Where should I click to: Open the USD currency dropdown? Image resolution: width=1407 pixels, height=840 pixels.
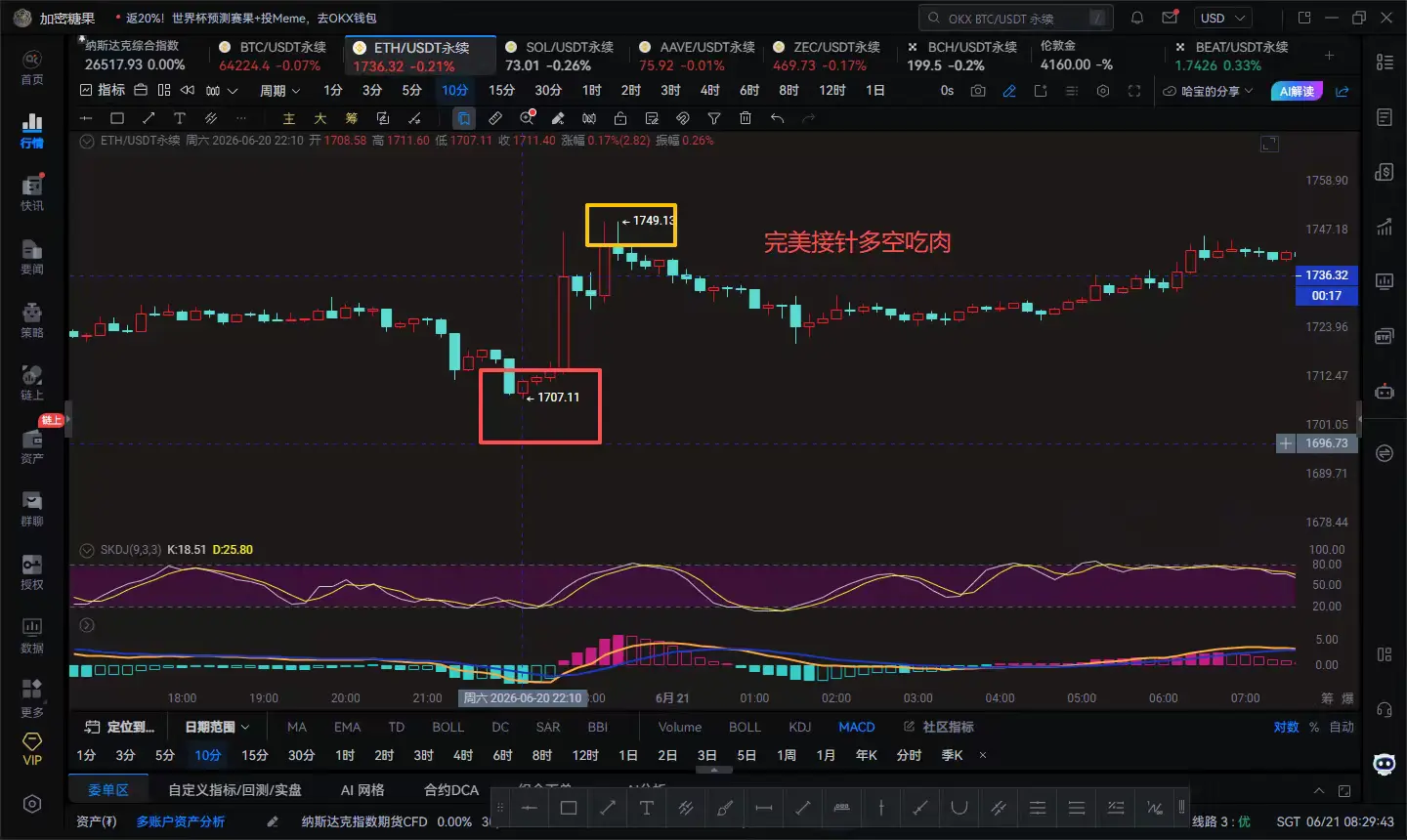(x=1223, y=18)
